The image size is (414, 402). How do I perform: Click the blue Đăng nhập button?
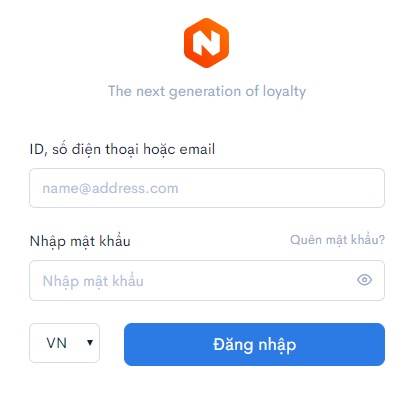tap(254, 344)
